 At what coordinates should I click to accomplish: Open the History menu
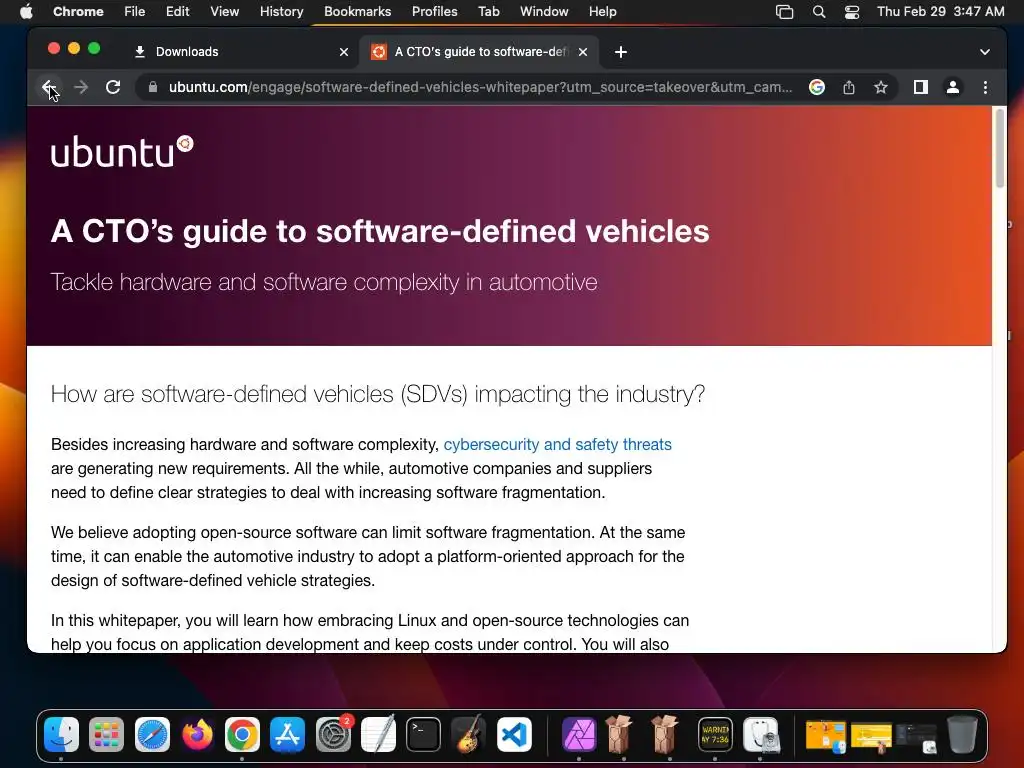(281, 12)
